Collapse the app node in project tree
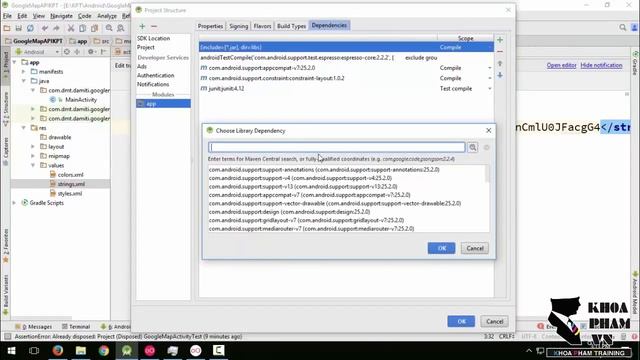The height and width of the screenshot is (360, 640). (15, 62)
